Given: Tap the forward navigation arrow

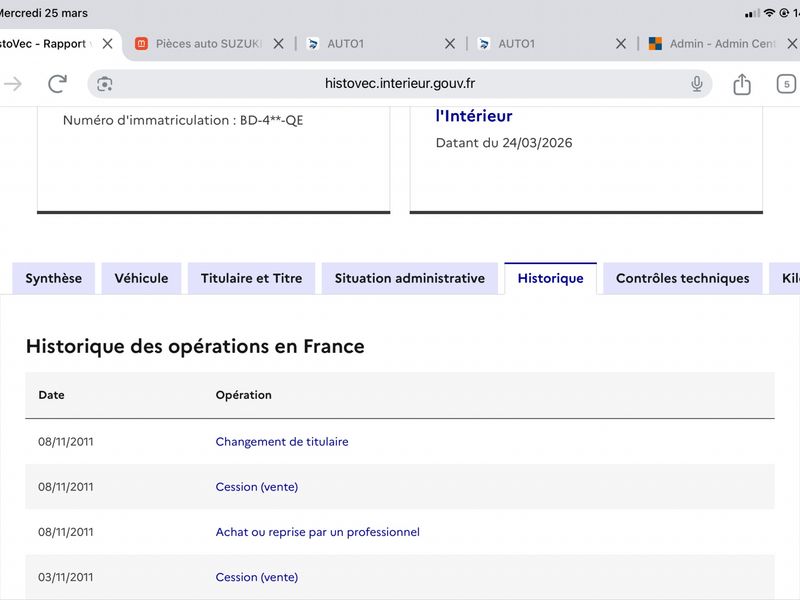Looking at the screenshot, I should coord(13,84).
